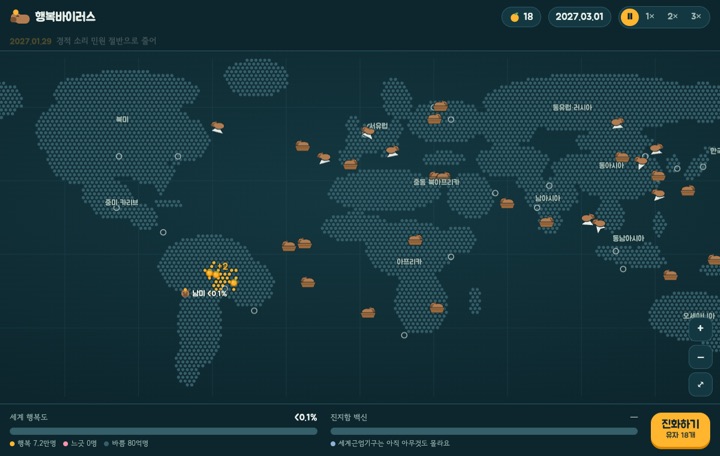The height and width of the screenshot is (456, 720).
Task: Set game speed to 3×
Action: click(x=696, y=17)
